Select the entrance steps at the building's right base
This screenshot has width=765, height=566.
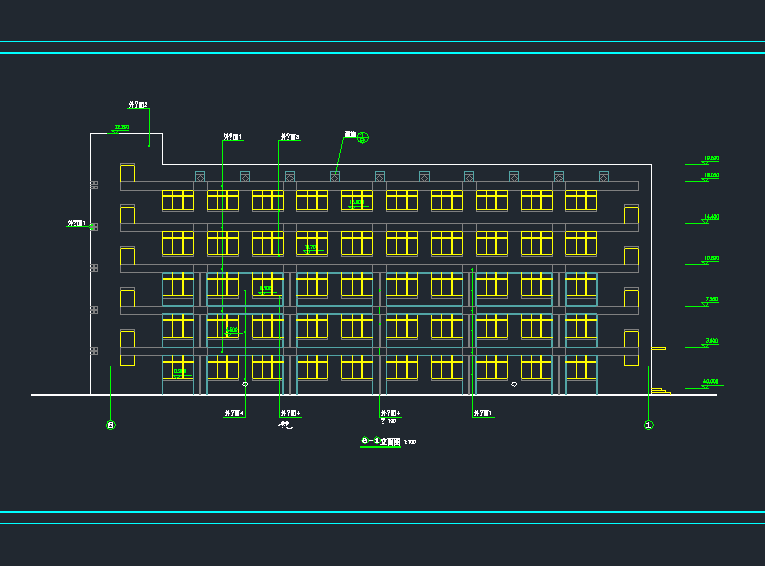tap(658, 389)
